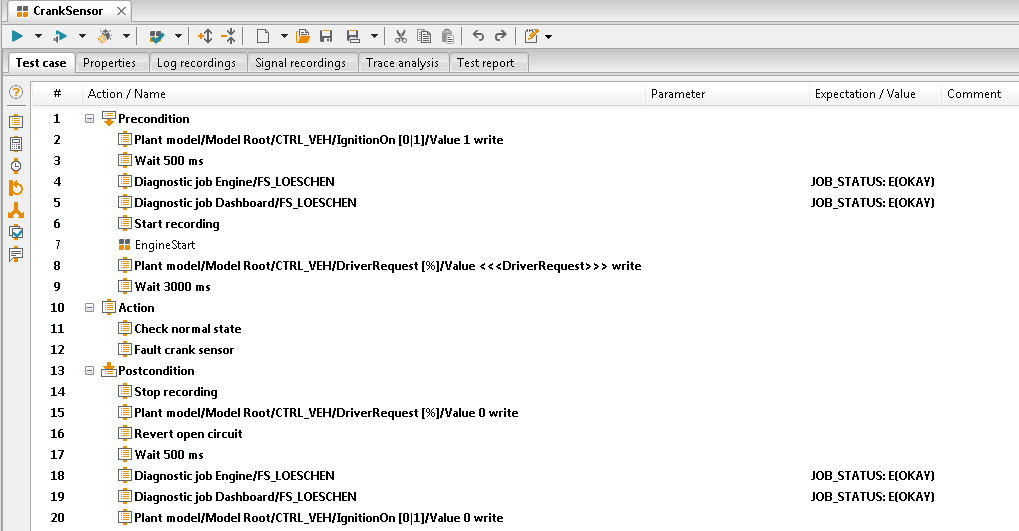
Task: Open the dropdown beside the step-run icon
Action: pyautogui.click(x=82, y=36)
